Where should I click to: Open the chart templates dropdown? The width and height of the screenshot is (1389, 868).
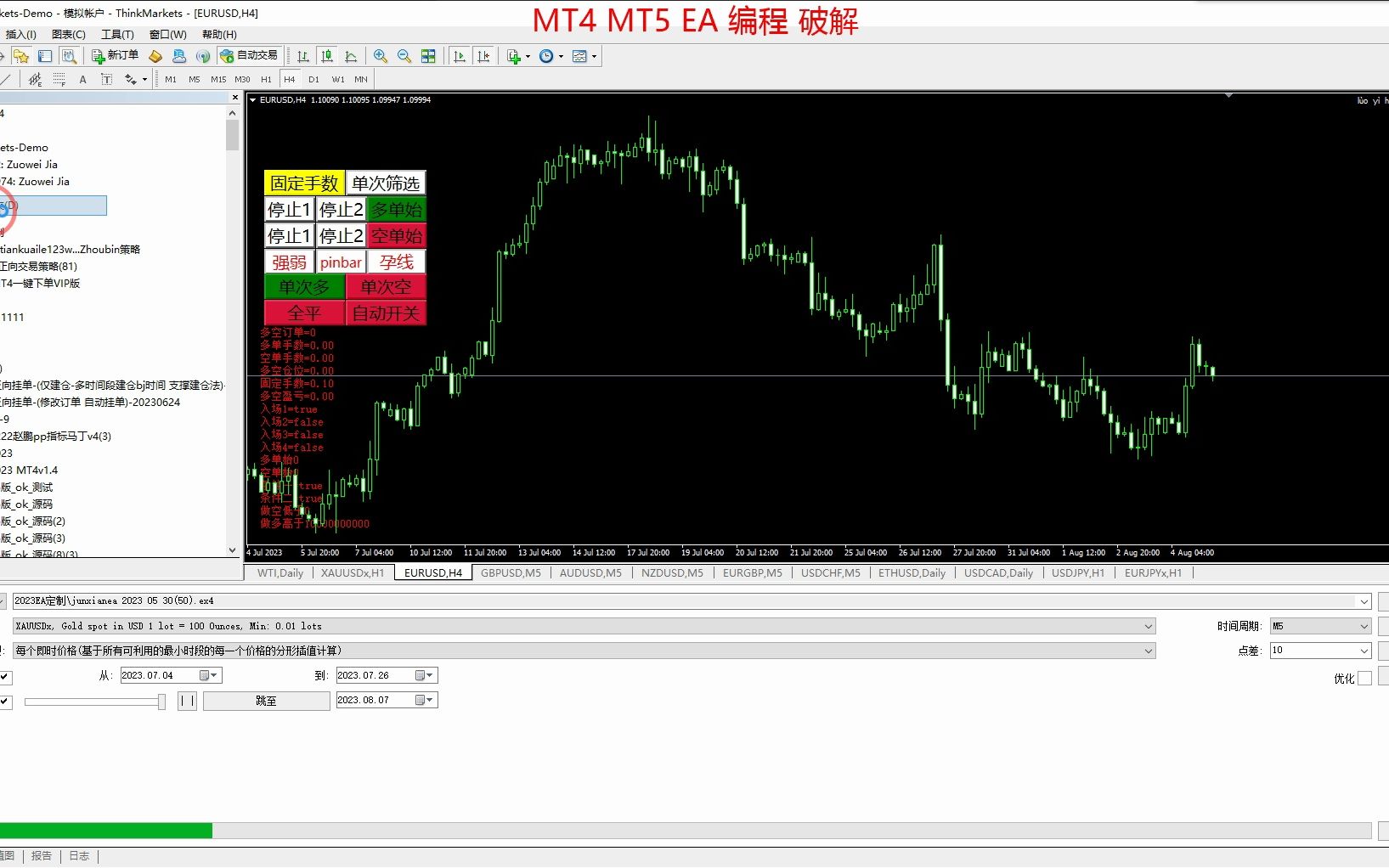coord(584,56)
